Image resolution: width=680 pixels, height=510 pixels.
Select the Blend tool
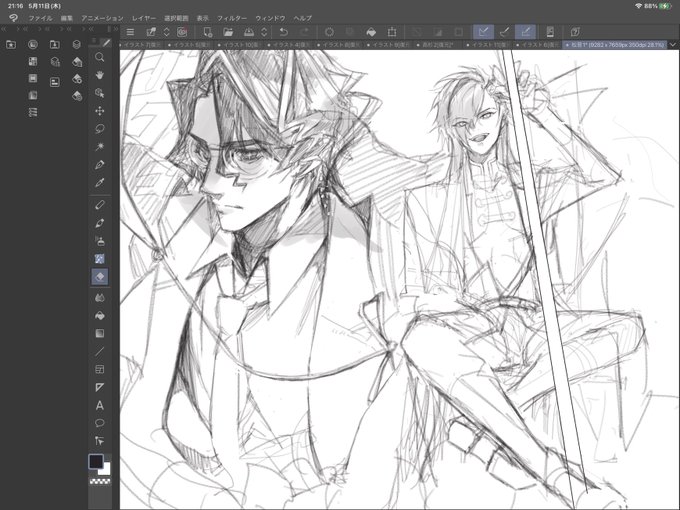coord(100,298)
